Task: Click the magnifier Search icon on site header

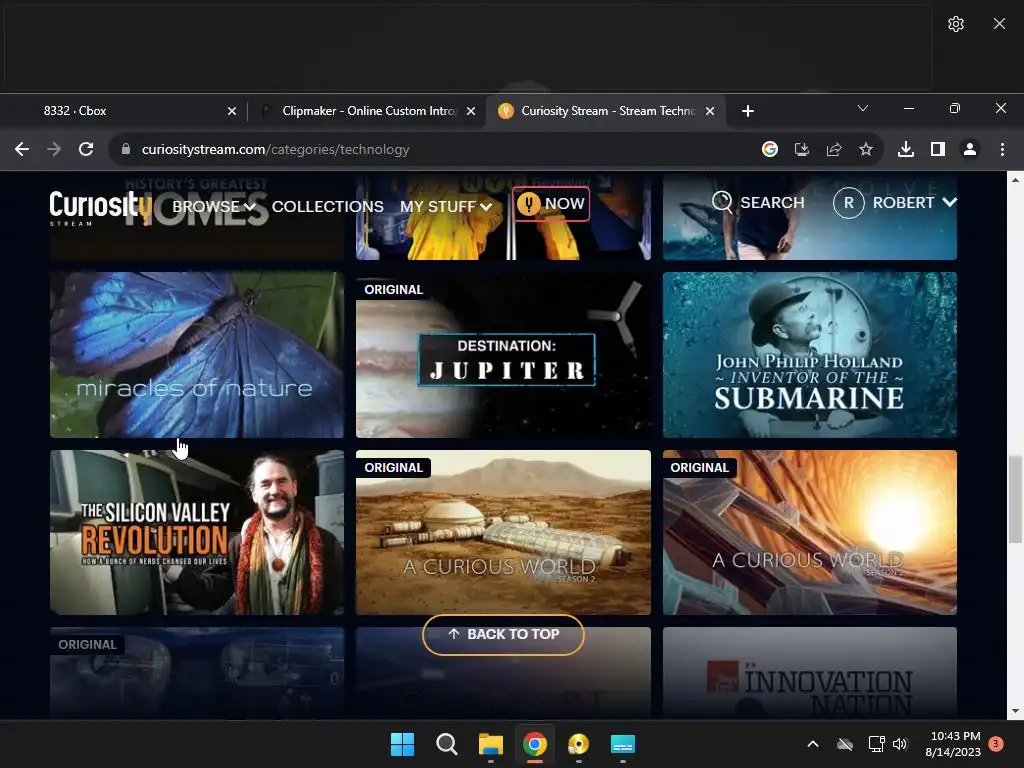Action: click(722, 202)
